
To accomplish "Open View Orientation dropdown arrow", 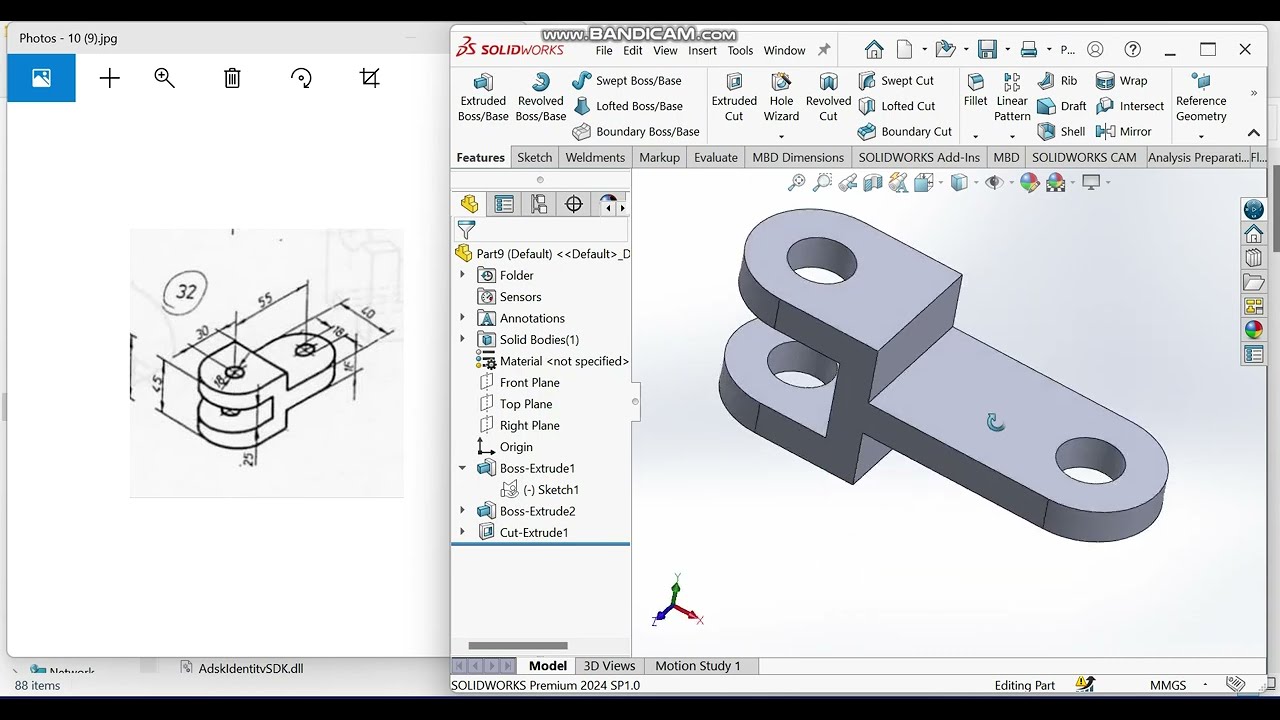I will (x=941, y=182).
